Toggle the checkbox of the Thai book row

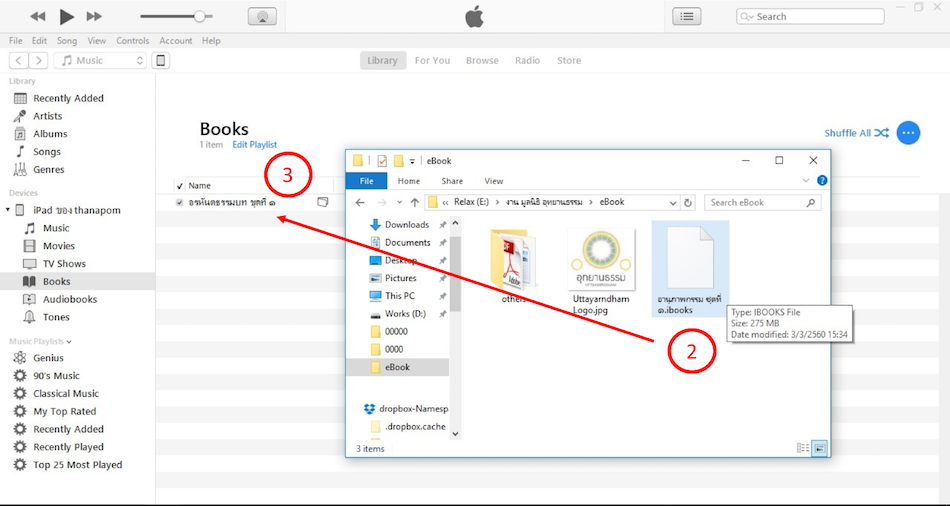coord(179,202)
